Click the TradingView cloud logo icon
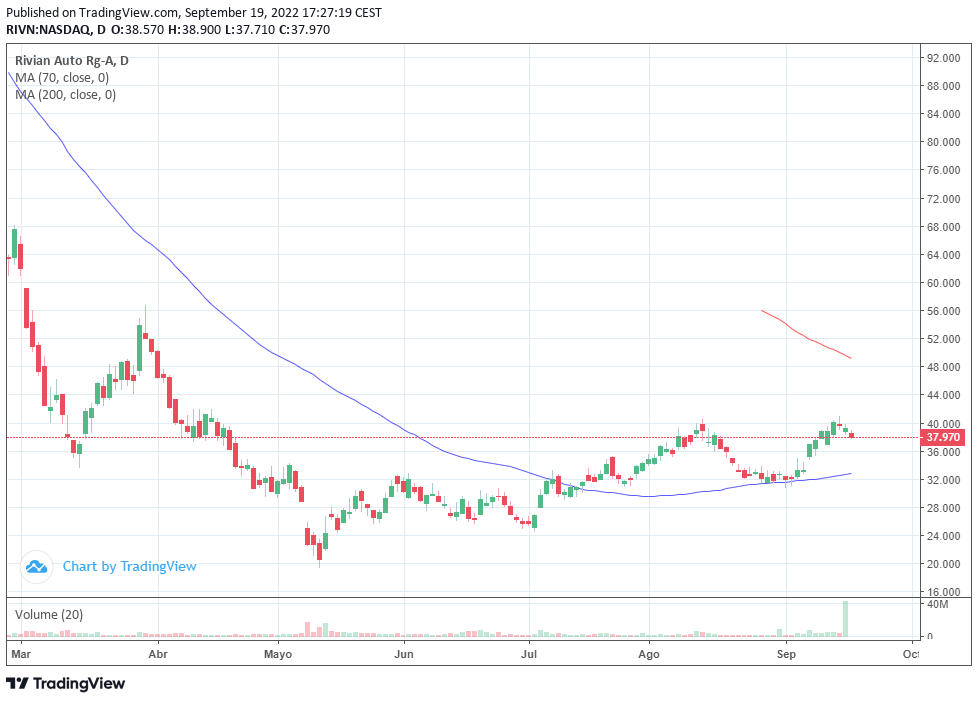This screenshot has width=978, height=702. pos(36,567)
